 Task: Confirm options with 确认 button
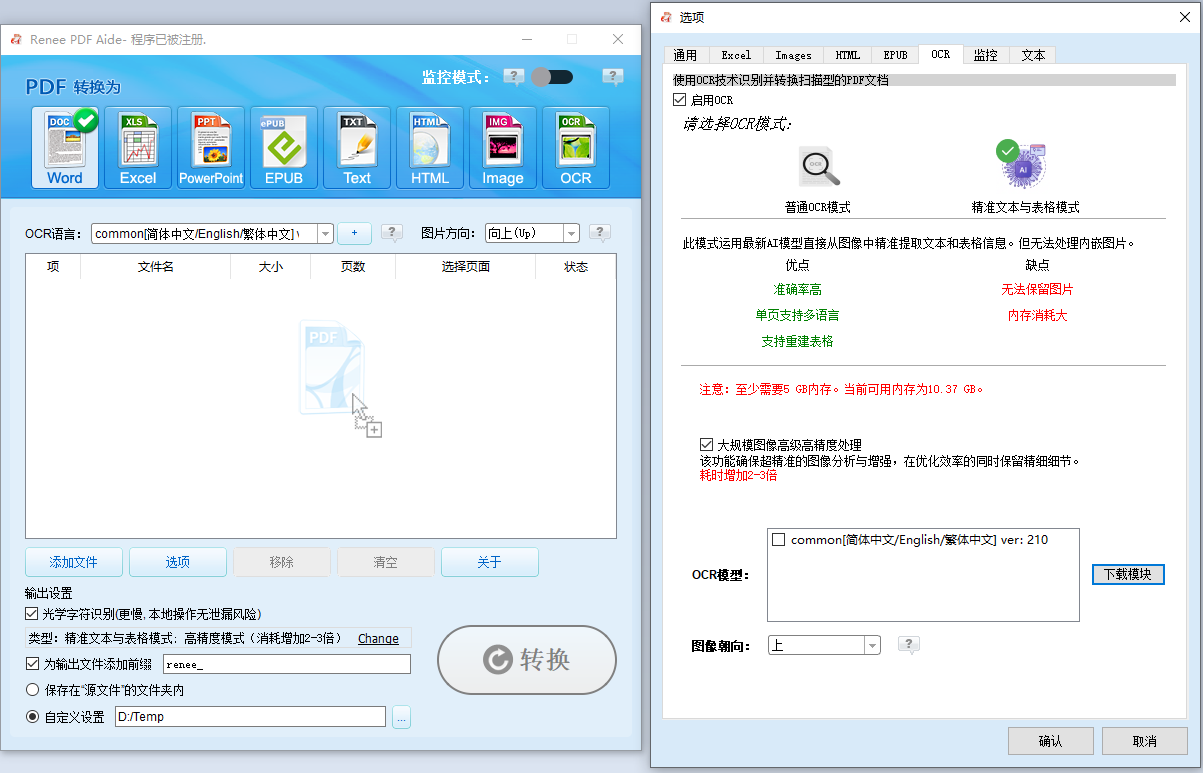point(1051,741)
